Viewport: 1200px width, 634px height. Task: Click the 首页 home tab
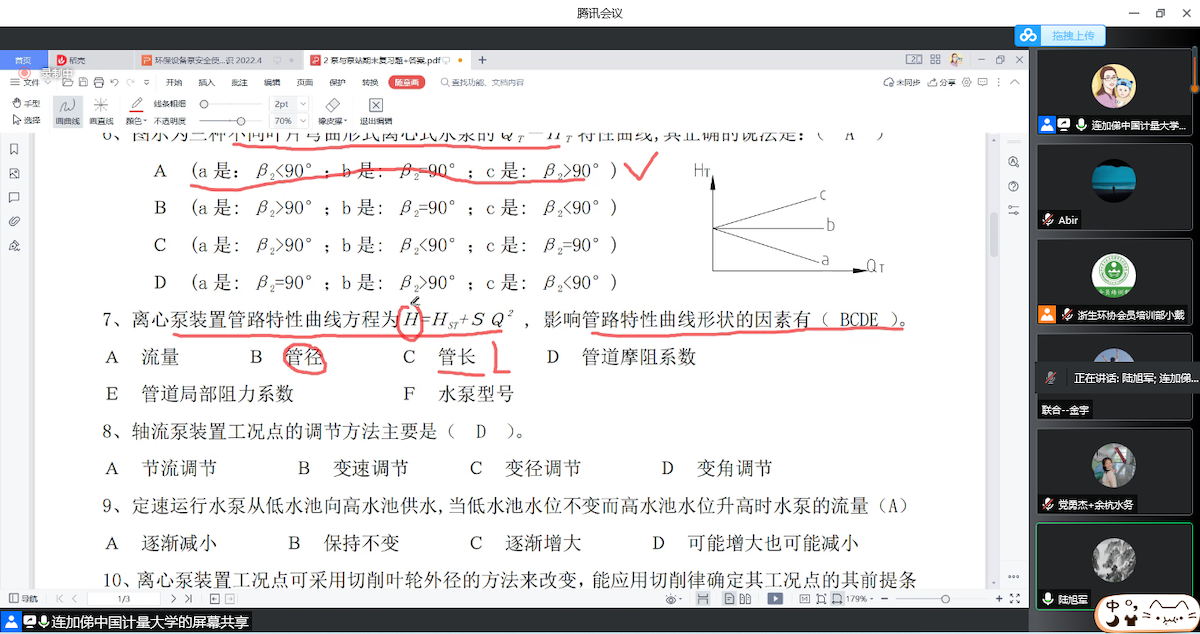click(x=22, y=60)
